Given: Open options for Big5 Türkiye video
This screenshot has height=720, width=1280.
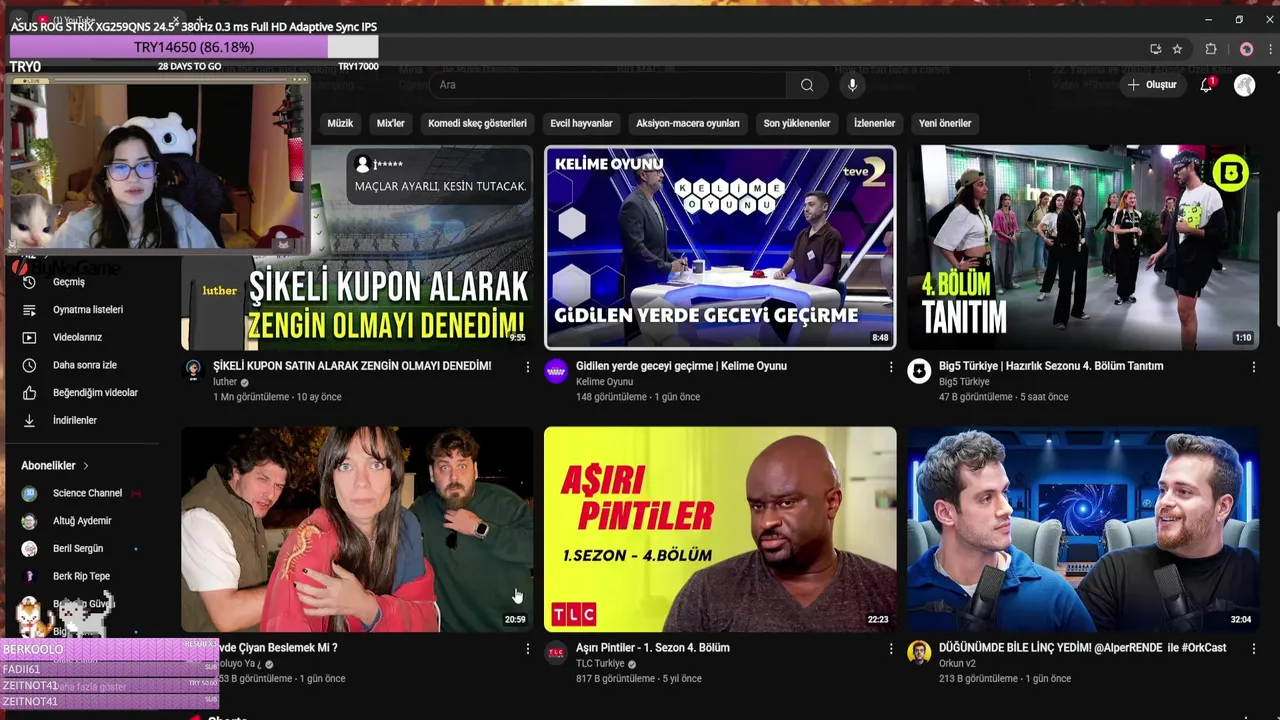Looking at the screenshot, I should [1254, 367].
